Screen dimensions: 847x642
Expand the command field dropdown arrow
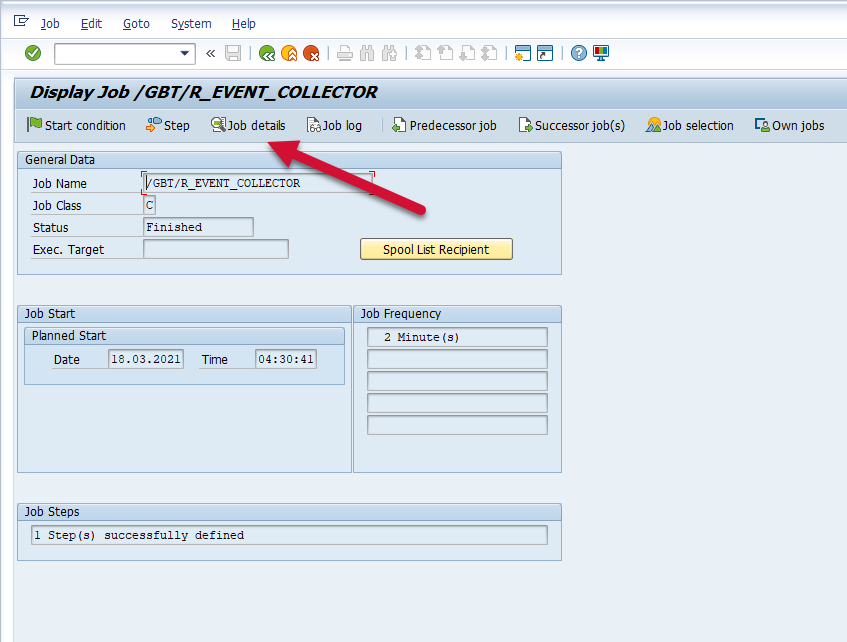click(185, 53)
